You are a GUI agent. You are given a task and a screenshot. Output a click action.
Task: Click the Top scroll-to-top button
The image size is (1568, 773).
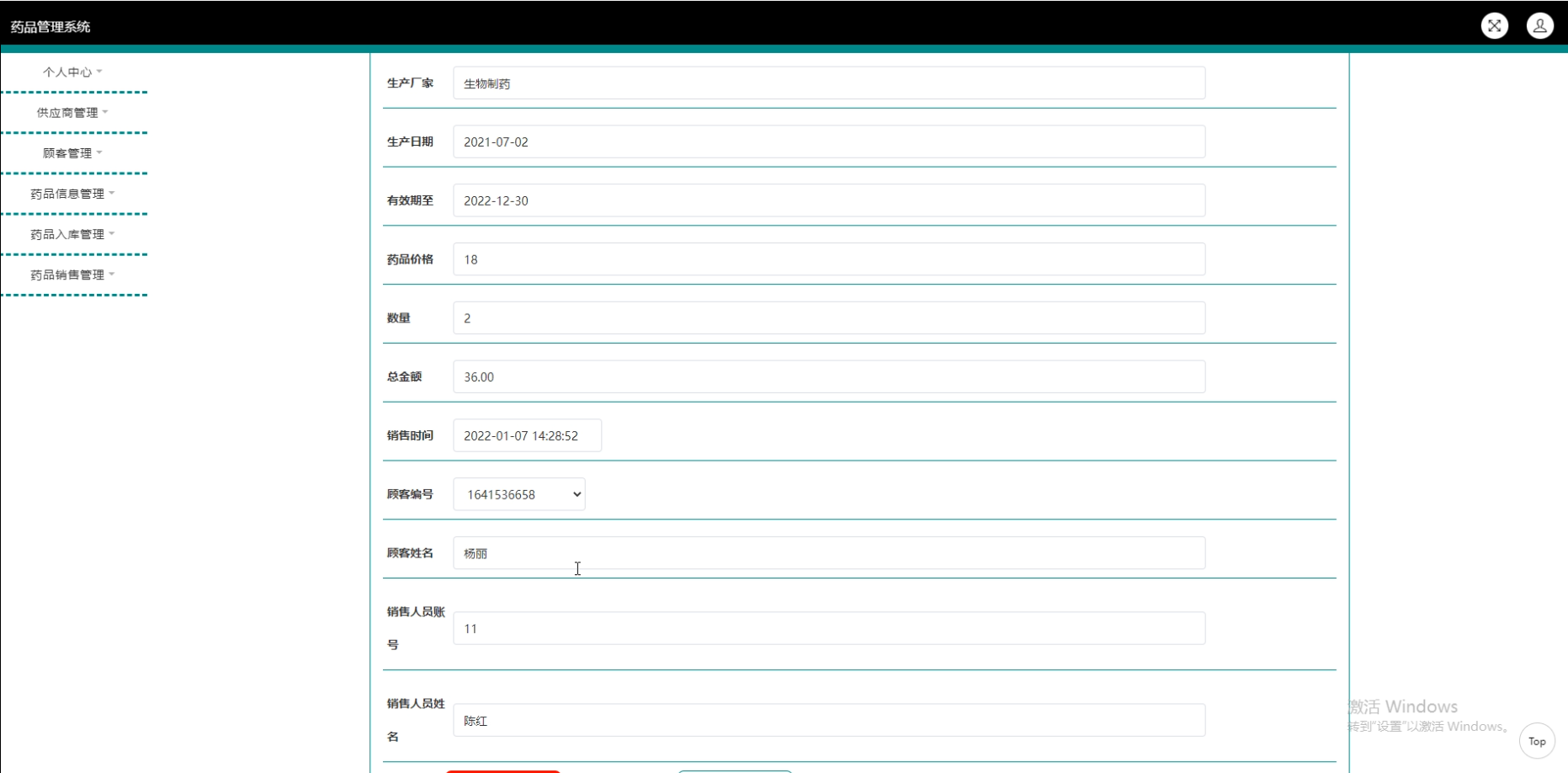[x=1537, y=741]
